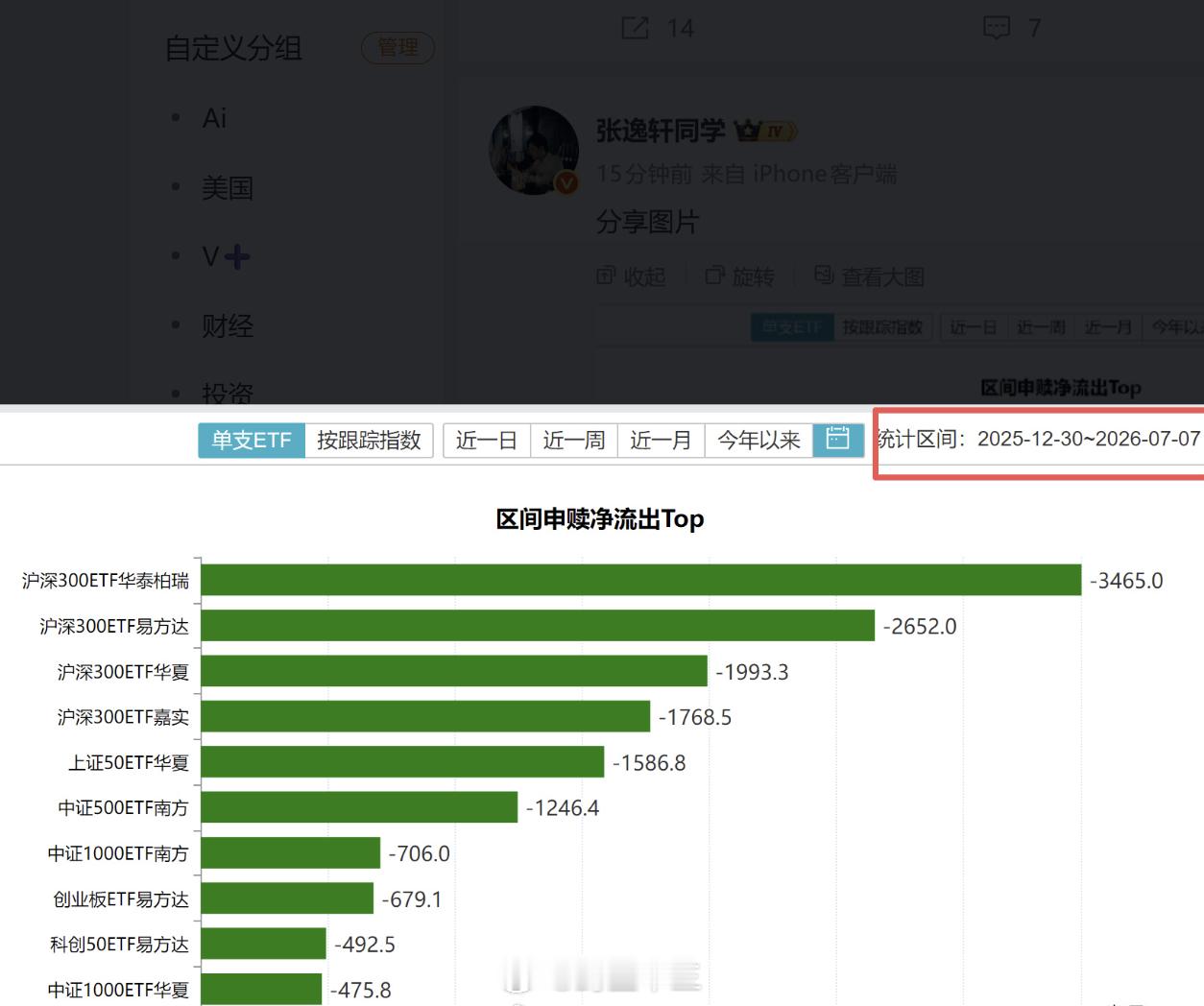Image resolution: width=1204 pixels, height=1006 pixels.
Task: Click the view-large-image icon beside 查看大图
Action: click(x=824, y=276)
